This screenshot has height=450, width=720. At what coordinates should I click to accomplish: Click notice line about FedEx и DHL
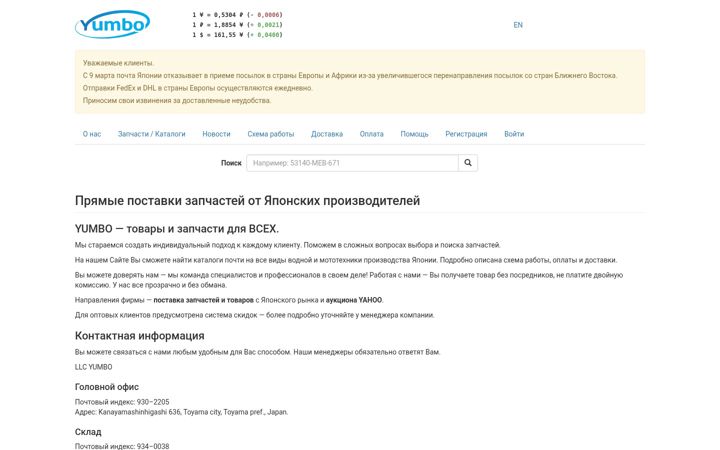tap(197, 88)
